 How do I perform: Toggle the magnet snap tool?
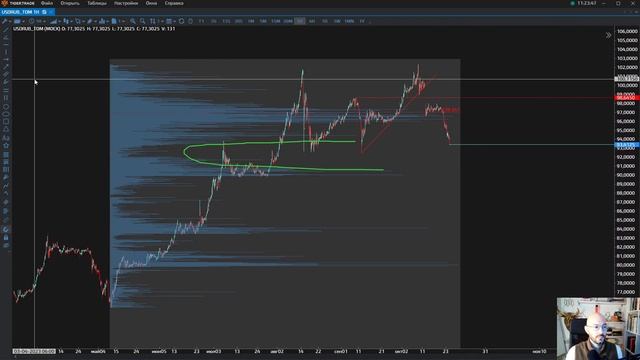coord(6,229)
